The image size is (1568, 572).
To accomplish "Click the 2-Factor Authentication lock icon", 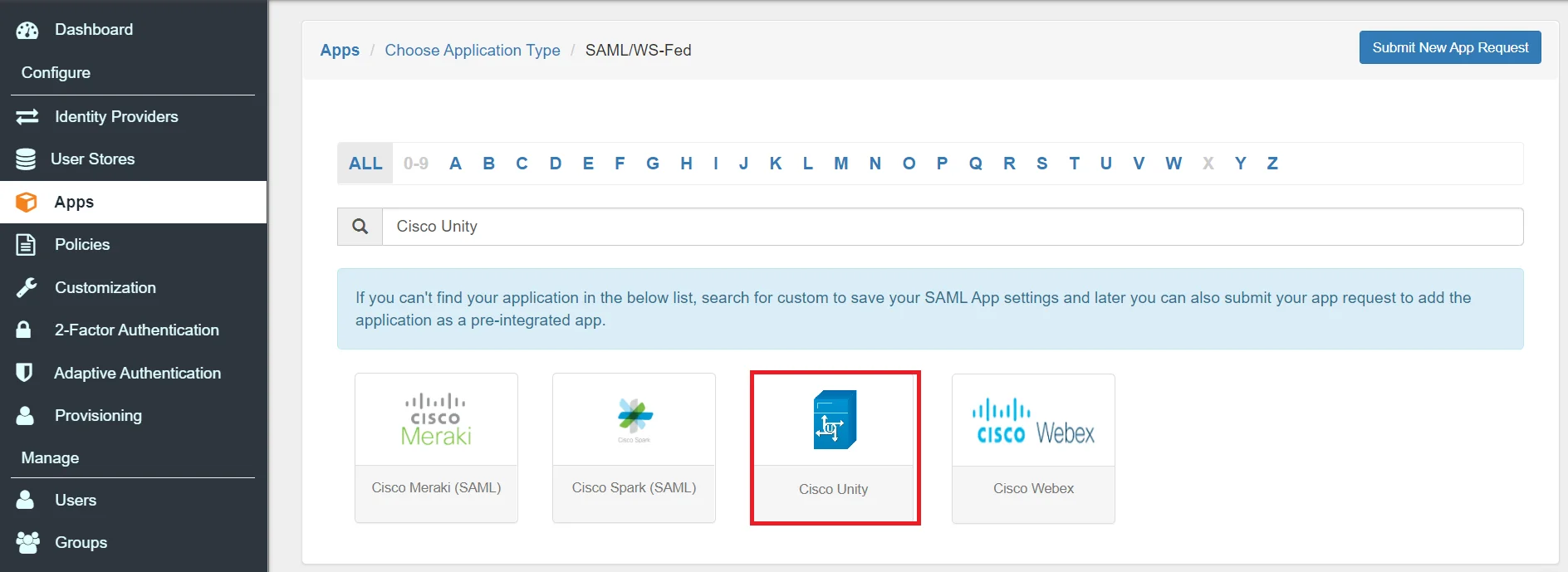I will tap(24, 330).
